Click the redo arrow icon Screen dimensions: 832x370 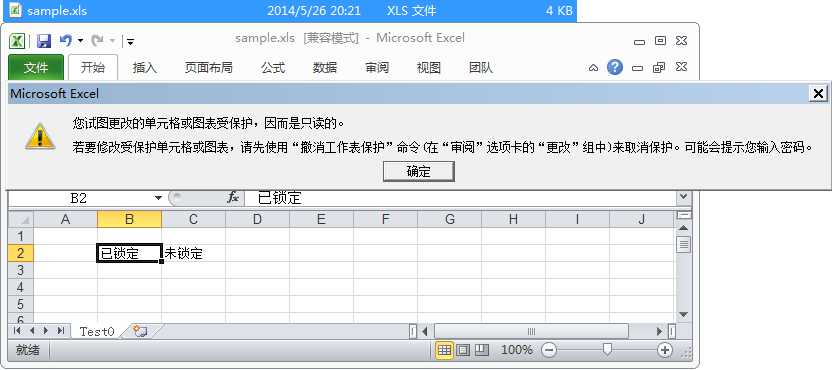[98, 40]
